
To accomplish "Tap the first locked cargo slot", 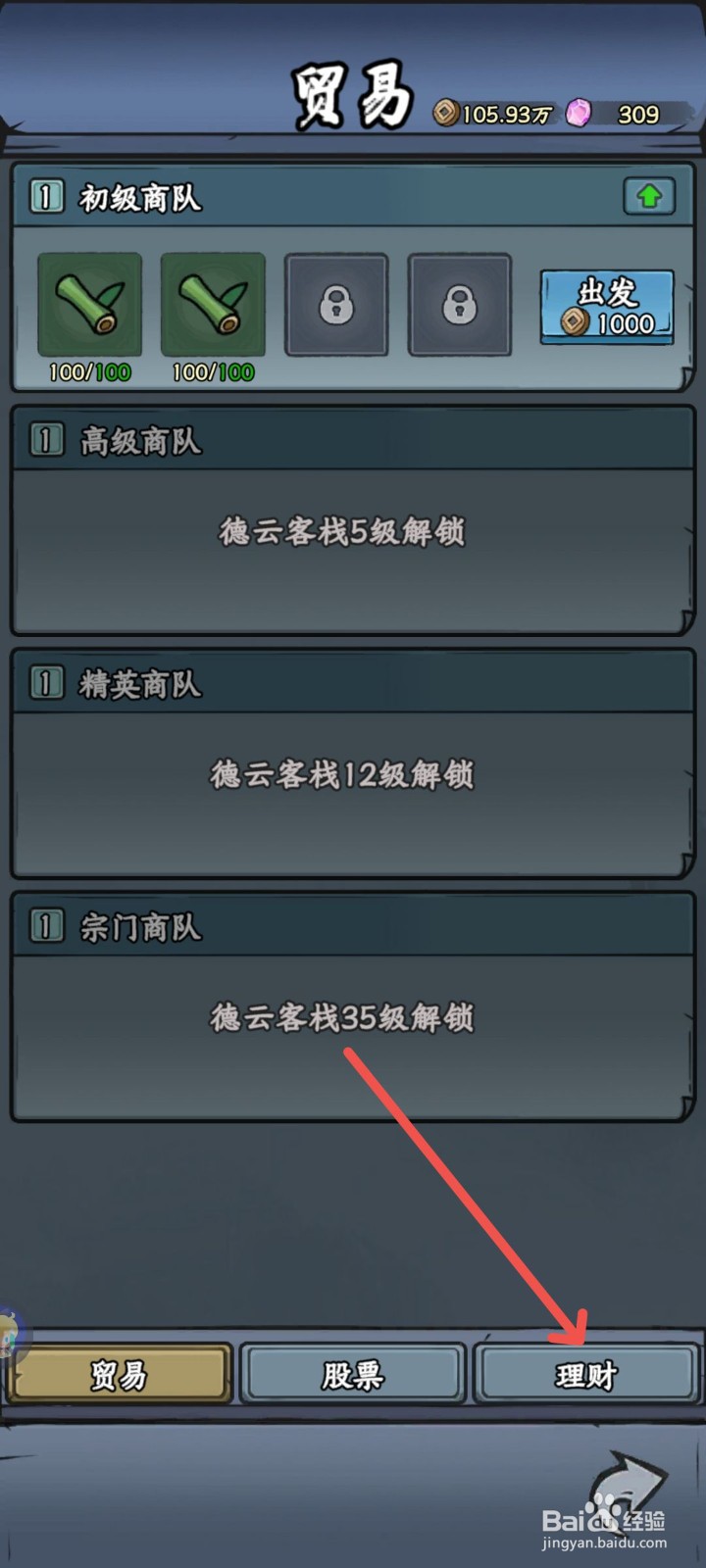I will coord(336,305).
